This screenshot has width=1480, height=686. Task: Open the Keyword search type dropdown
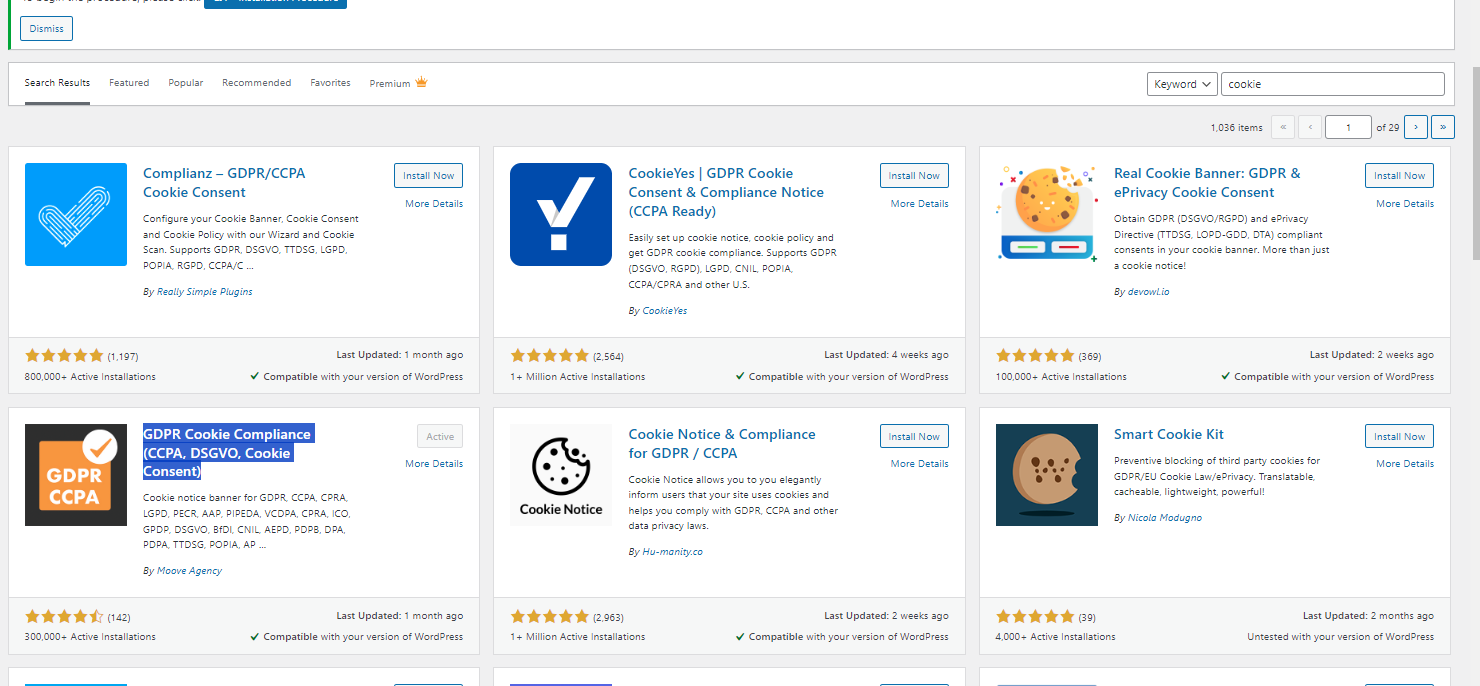[1182, 84]
